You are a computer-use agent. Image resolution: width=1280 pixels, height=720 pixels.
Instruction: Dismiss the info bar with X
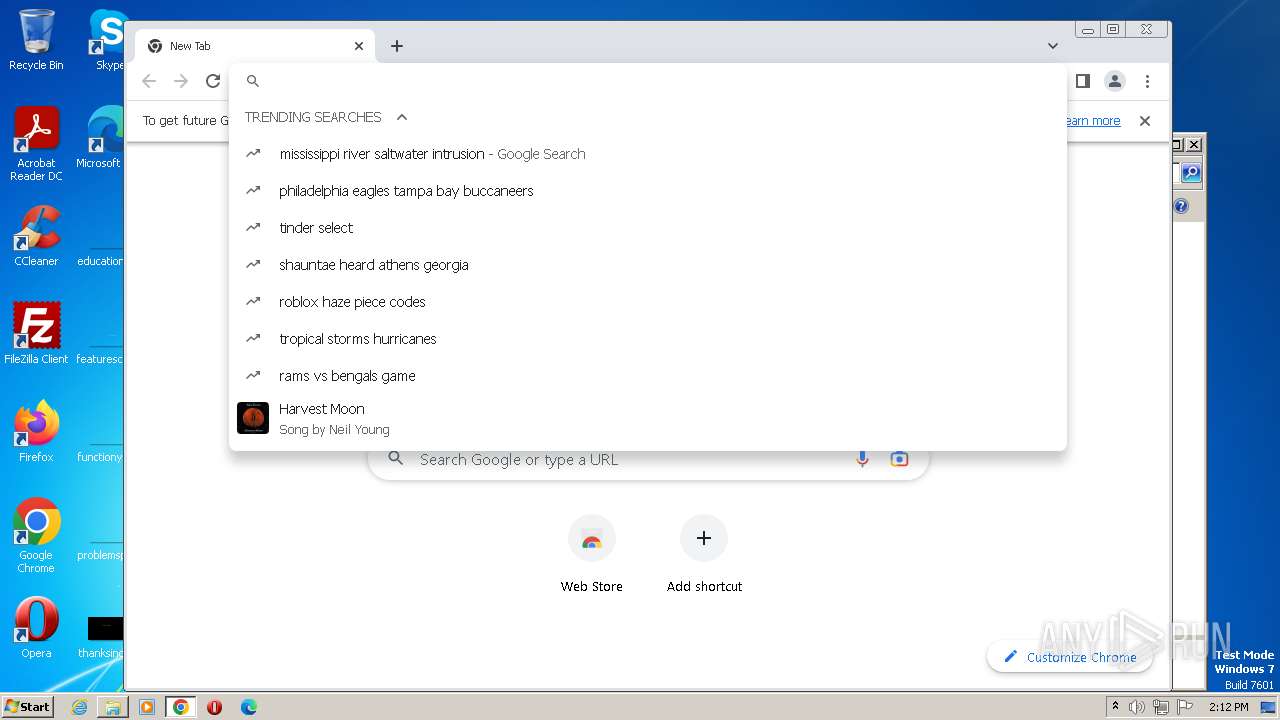click(1145, 121)
